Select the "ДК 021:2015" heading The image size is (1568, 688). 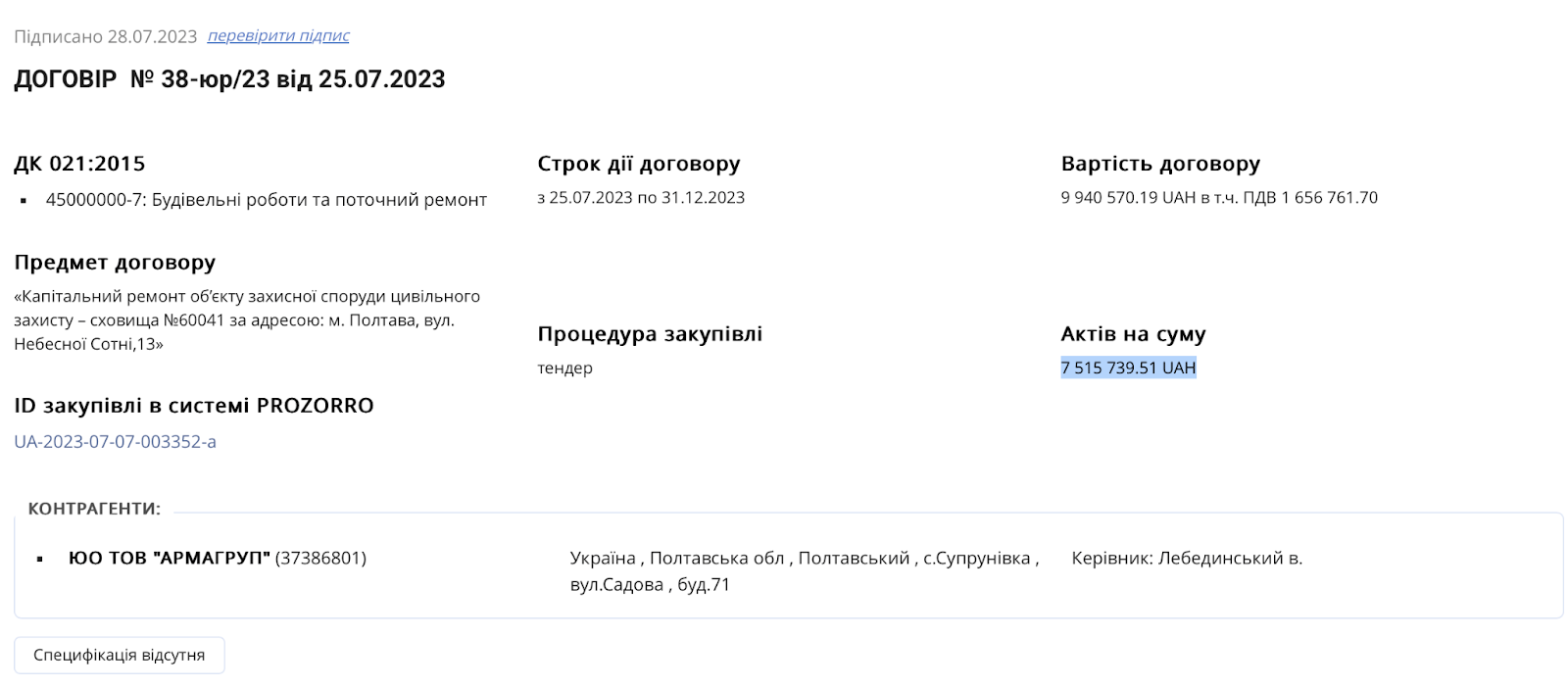(x=79, y=164)
